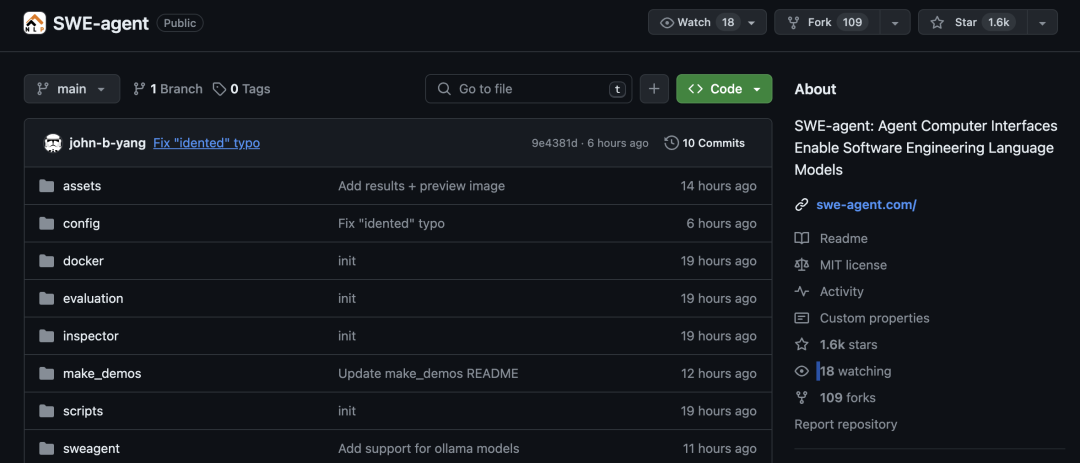Image resolution: width=1080 pixels, height=463 pixels.
Task: Click the plus add file icon
Action: click(x=653, y=89)
